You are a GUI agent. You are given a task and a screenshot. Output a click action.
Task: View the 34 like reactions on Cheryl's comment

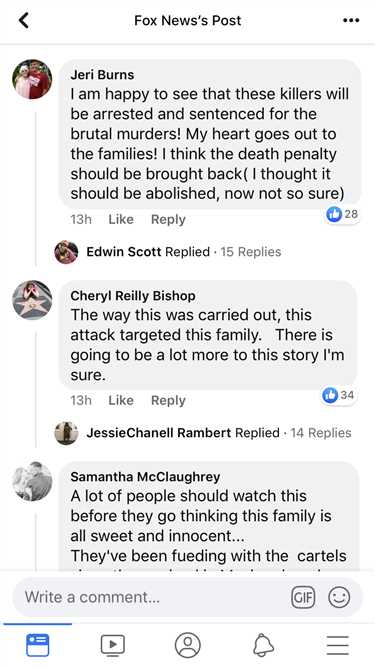(x=338, y=395)
